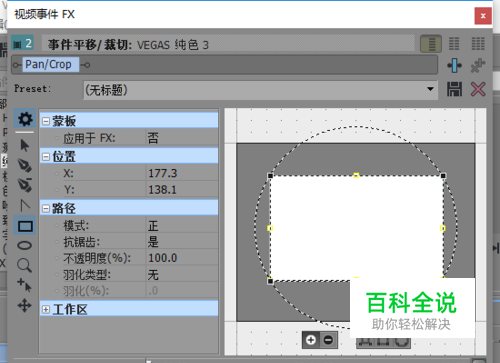Viewport: 500px width, 363px height.
Task: Click the 模式 label
Action: pyautogui.click(x=76, y=226)
